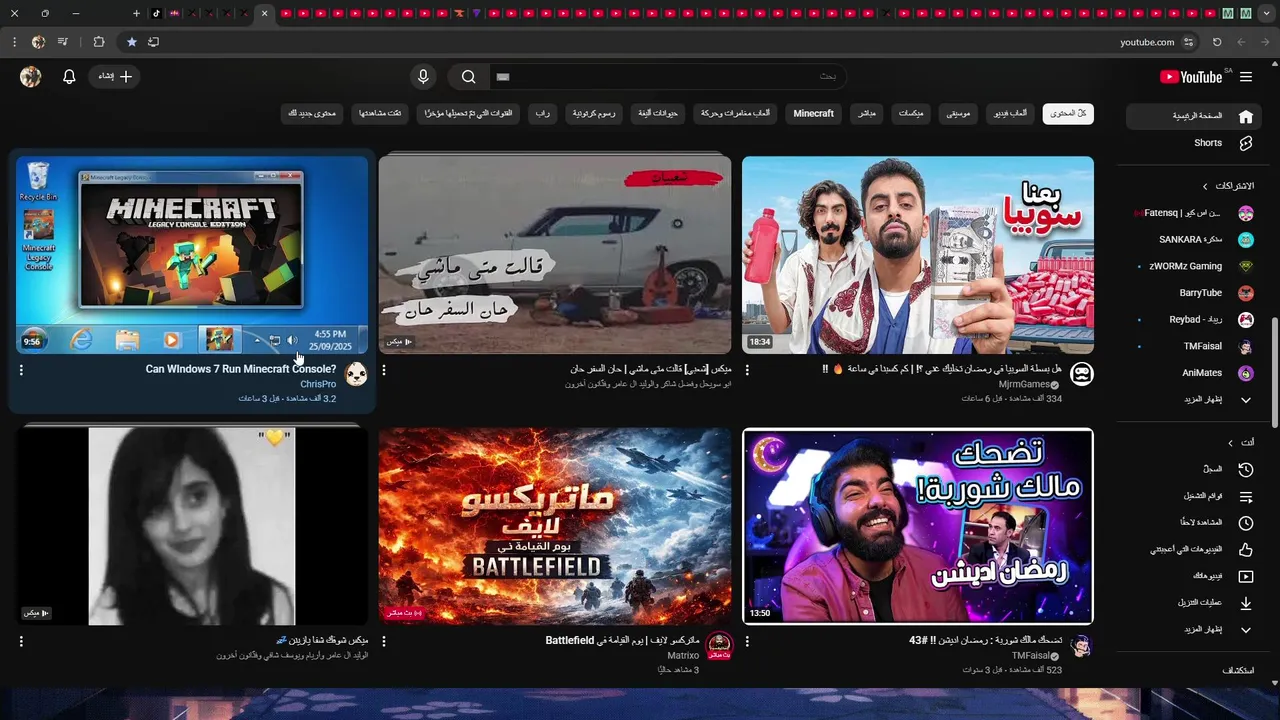This screenshot has height=720, width=1280.
Task: Open the Subscriptions (الاشتراكات) section header
Action: pyautogui.click(x=1228, y=186)
